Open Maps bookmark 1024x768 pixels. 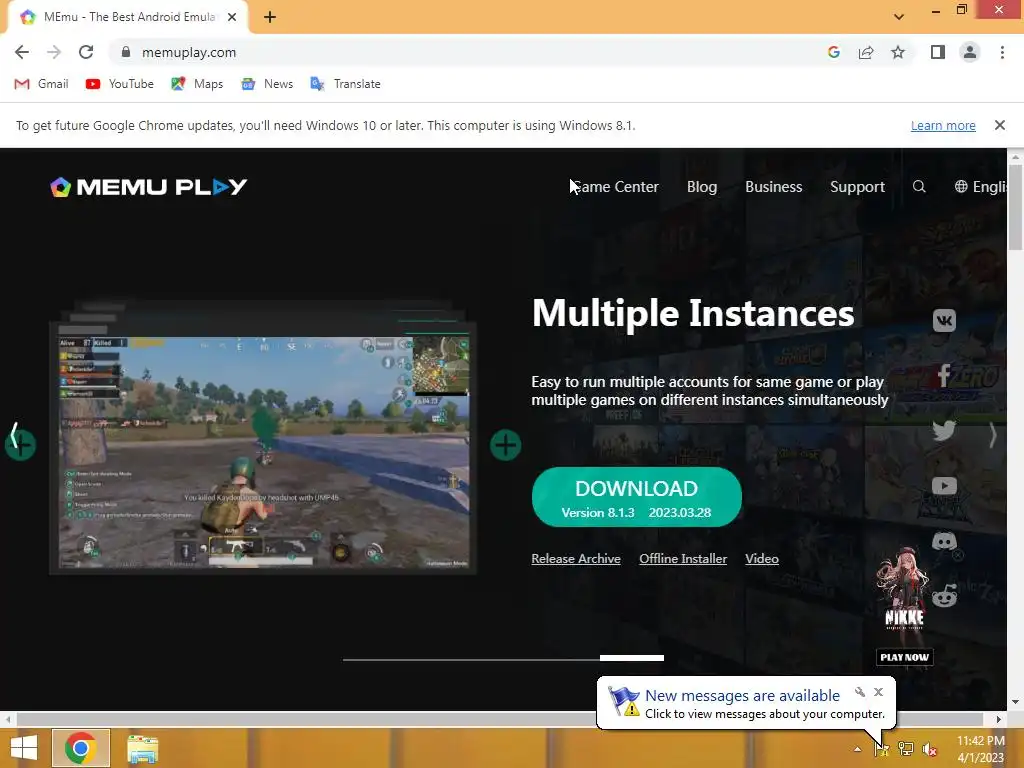click(197, 84)
